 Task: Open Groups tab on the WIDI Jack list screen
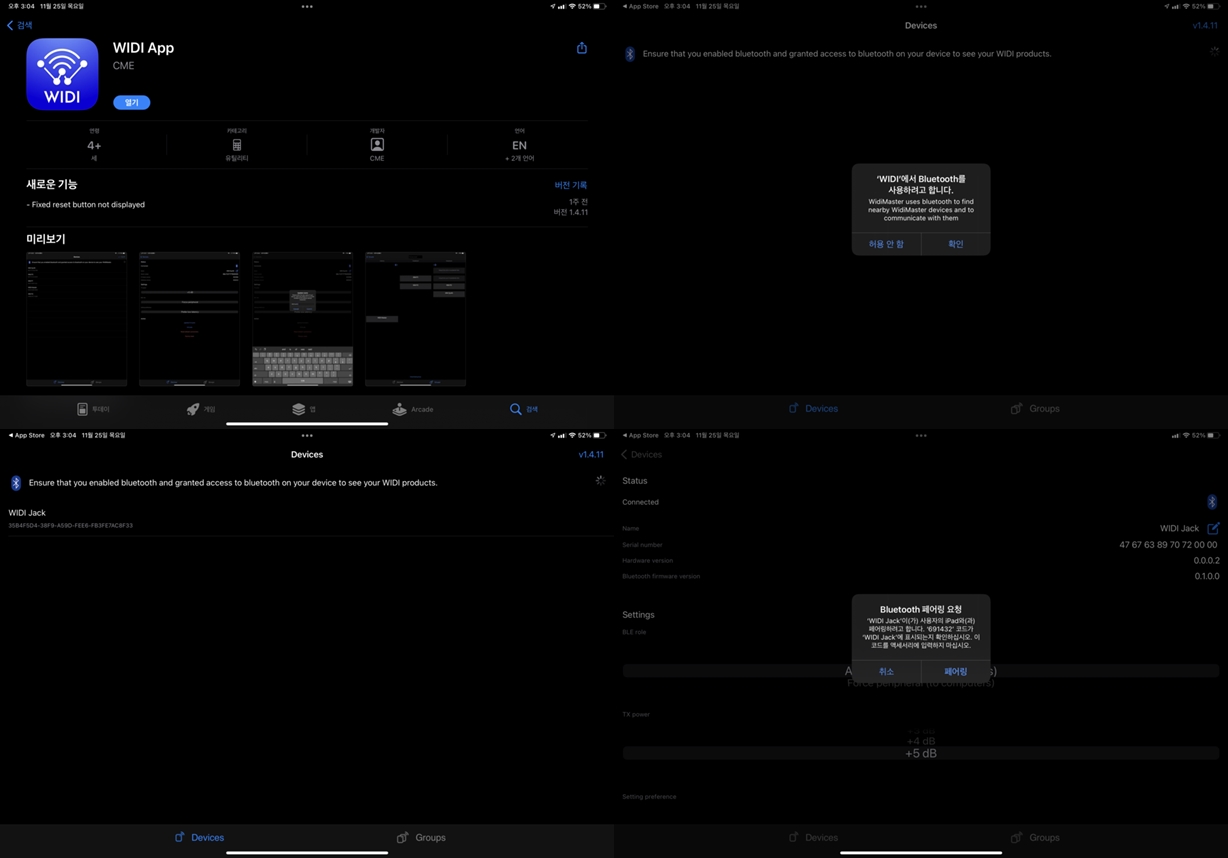tap(421, 838)
